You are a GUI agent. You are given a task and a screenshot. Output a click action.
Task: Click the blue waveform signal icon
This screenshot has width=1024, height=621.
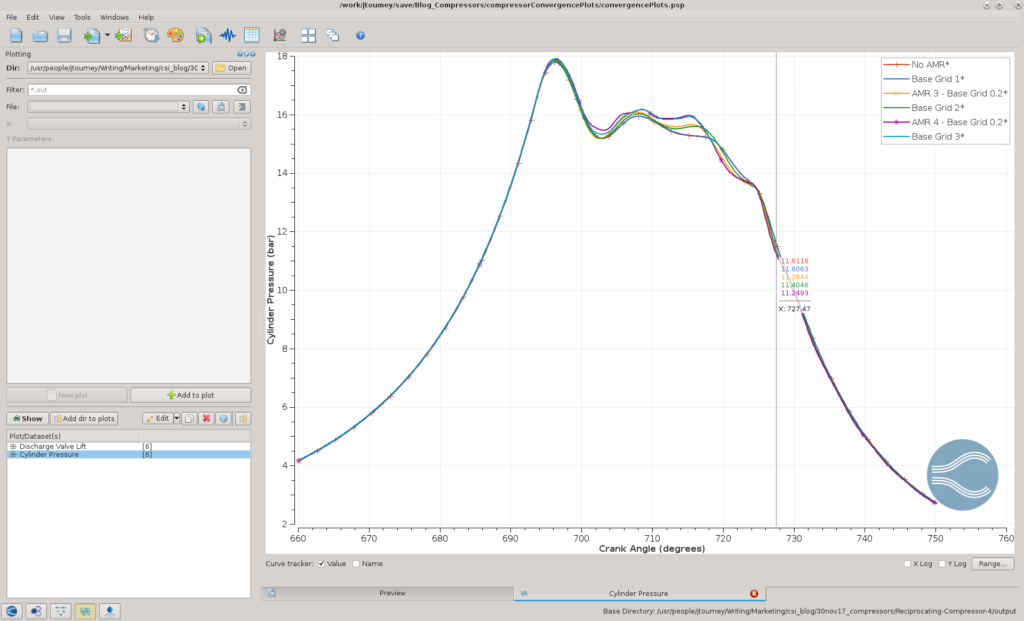[227, 35]
